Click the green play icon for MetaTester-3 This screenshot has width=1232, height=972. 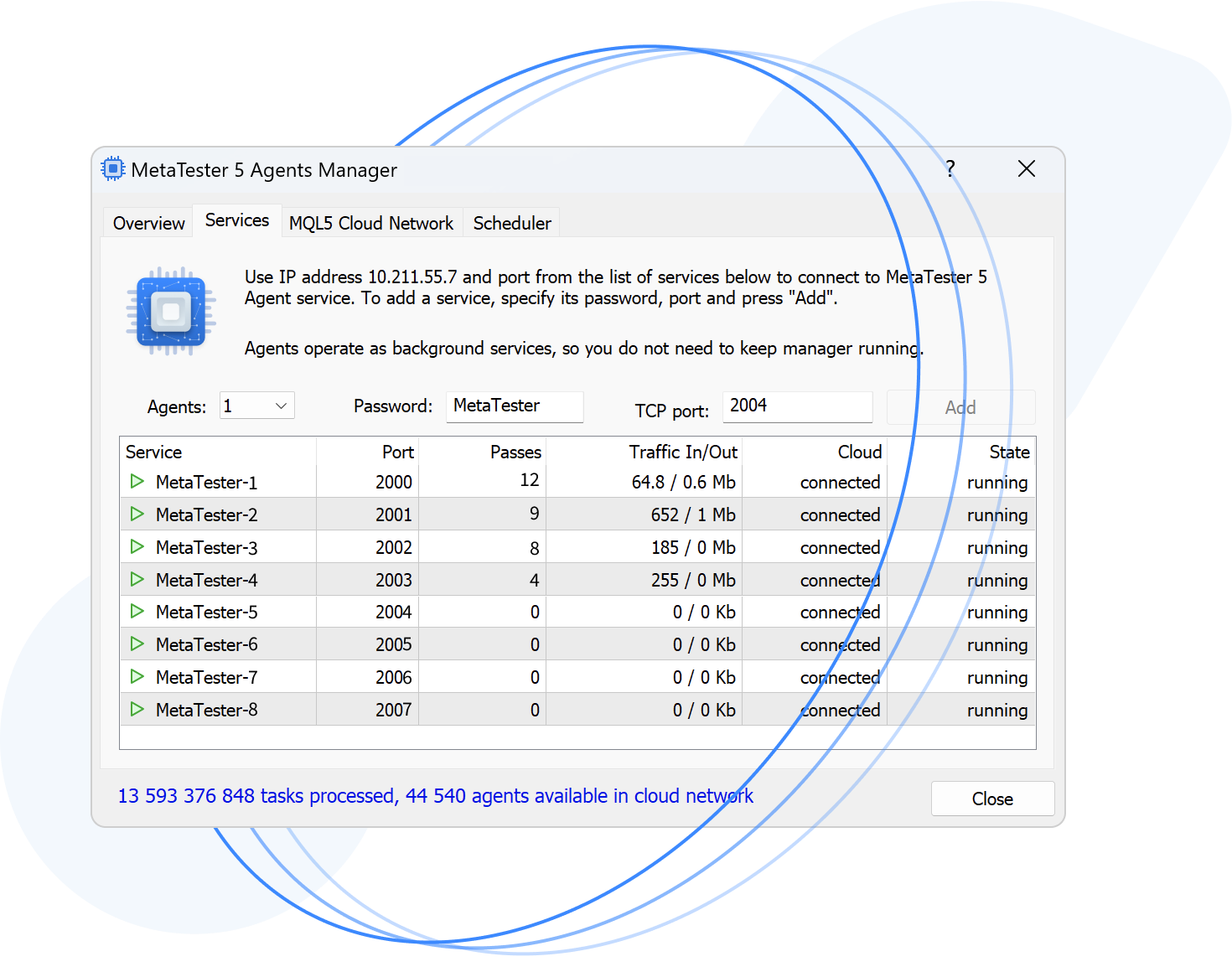[137, 546]
